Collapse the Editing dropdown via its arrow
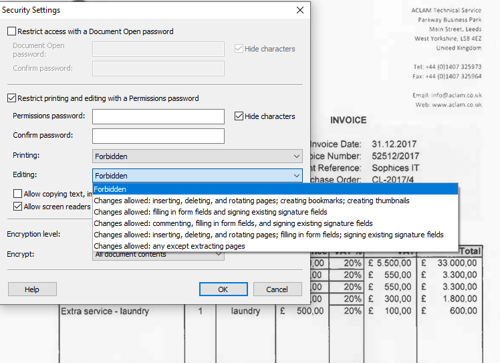This screenshot has height=363, width=500. click(x=296, y=176)
